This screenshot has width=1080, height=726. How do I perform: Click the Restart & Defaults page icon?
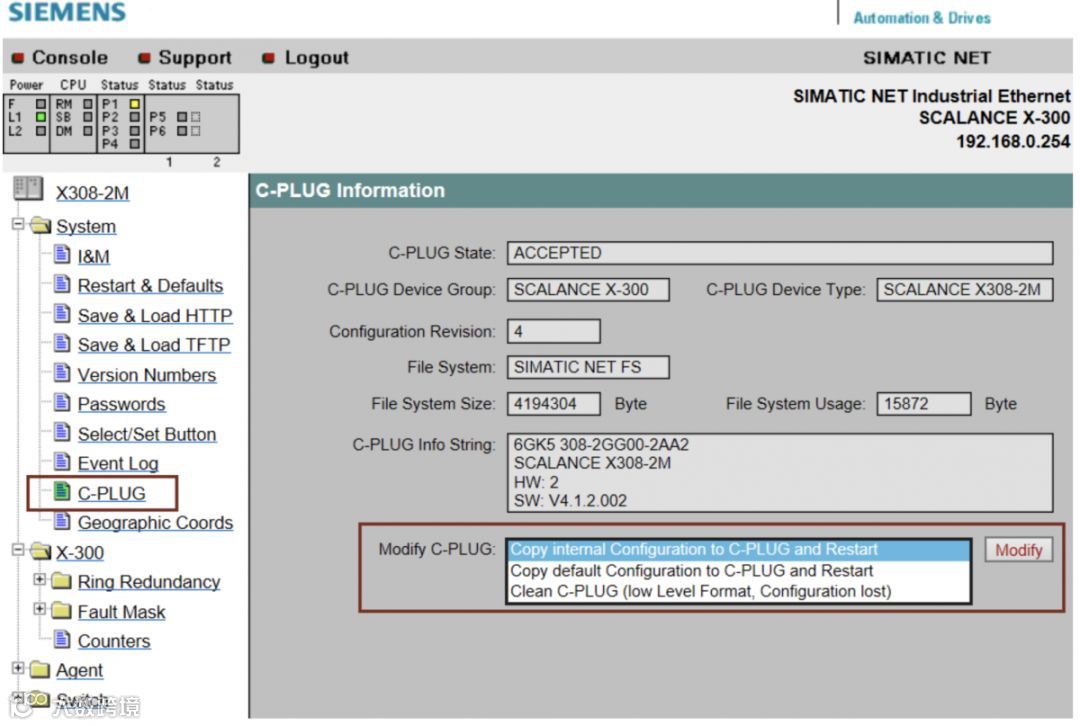pos(63,284)
